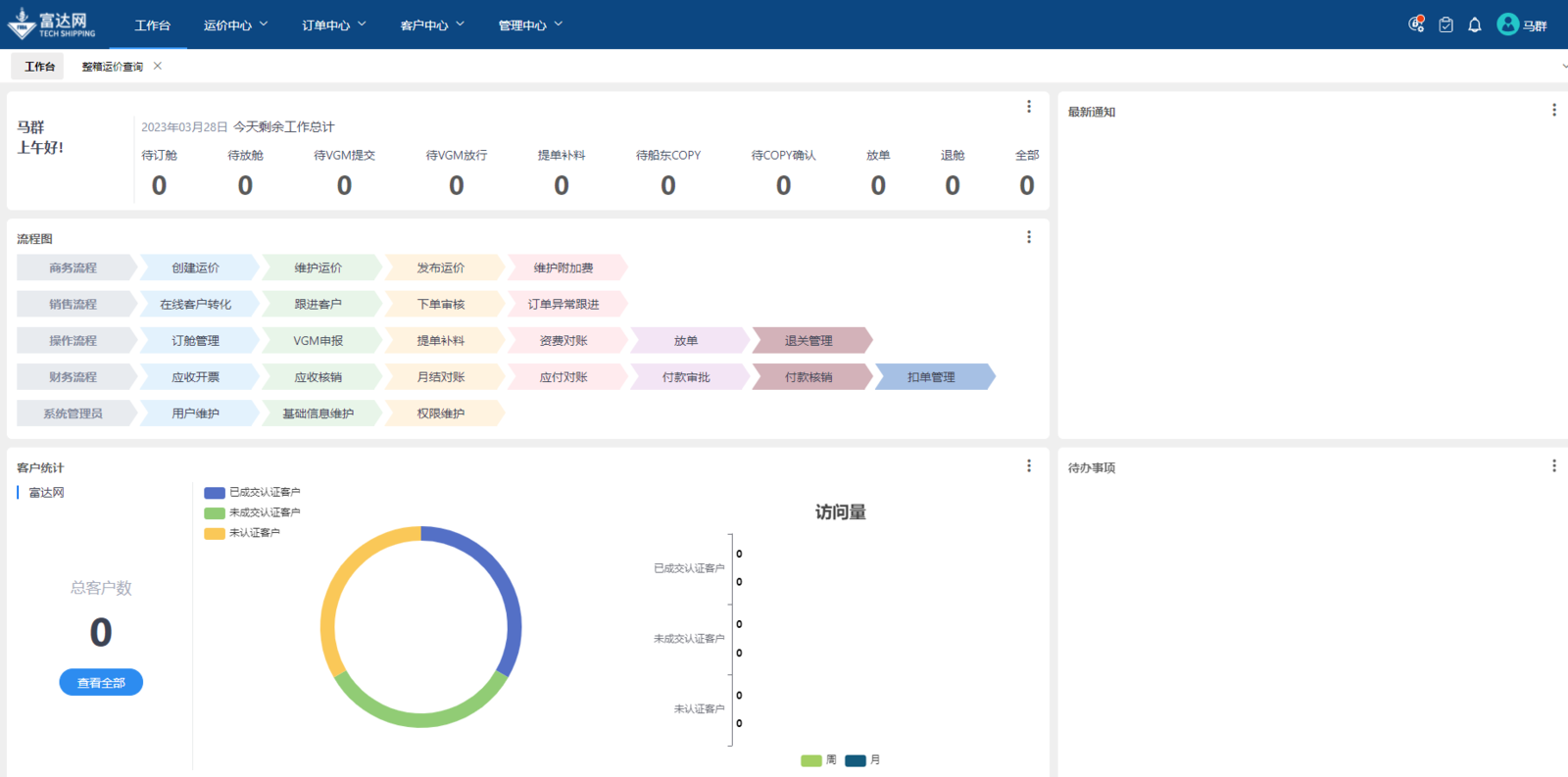Switch to the 工作台 page tab
The height and width of the screenshot is (777, 1568).
(39, 67)
